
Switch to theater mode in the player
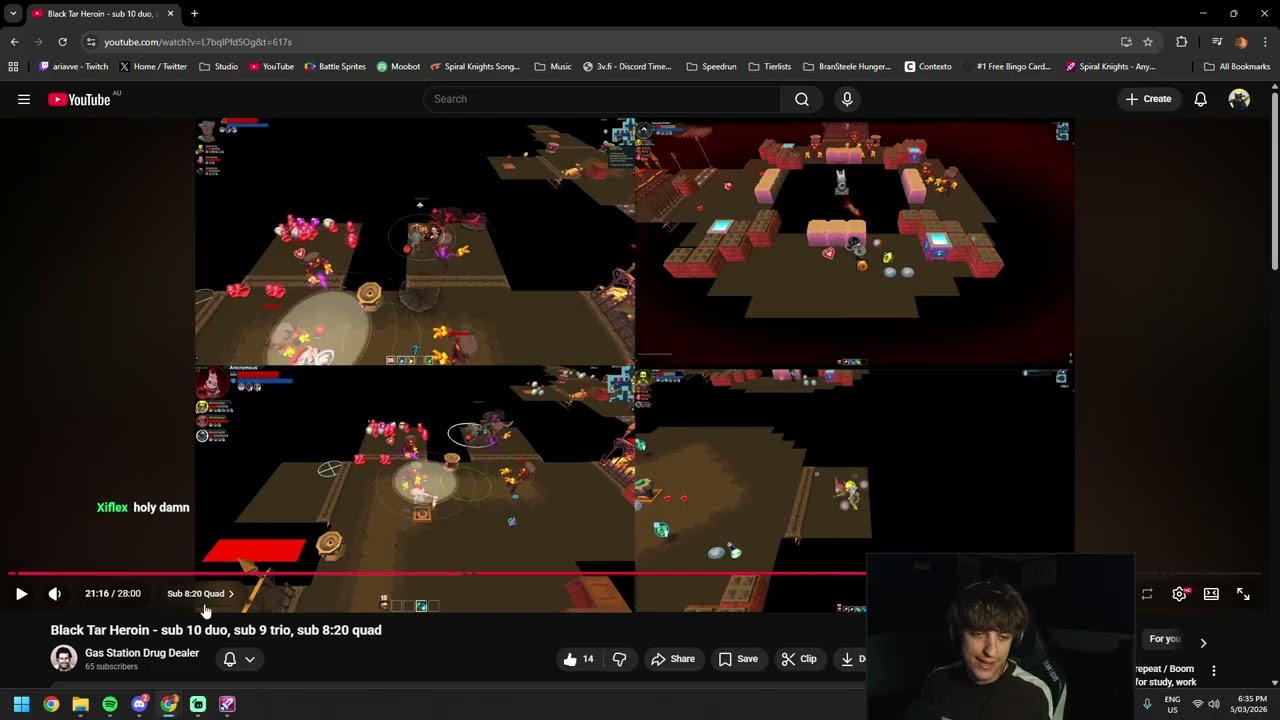click(1211, 594)
